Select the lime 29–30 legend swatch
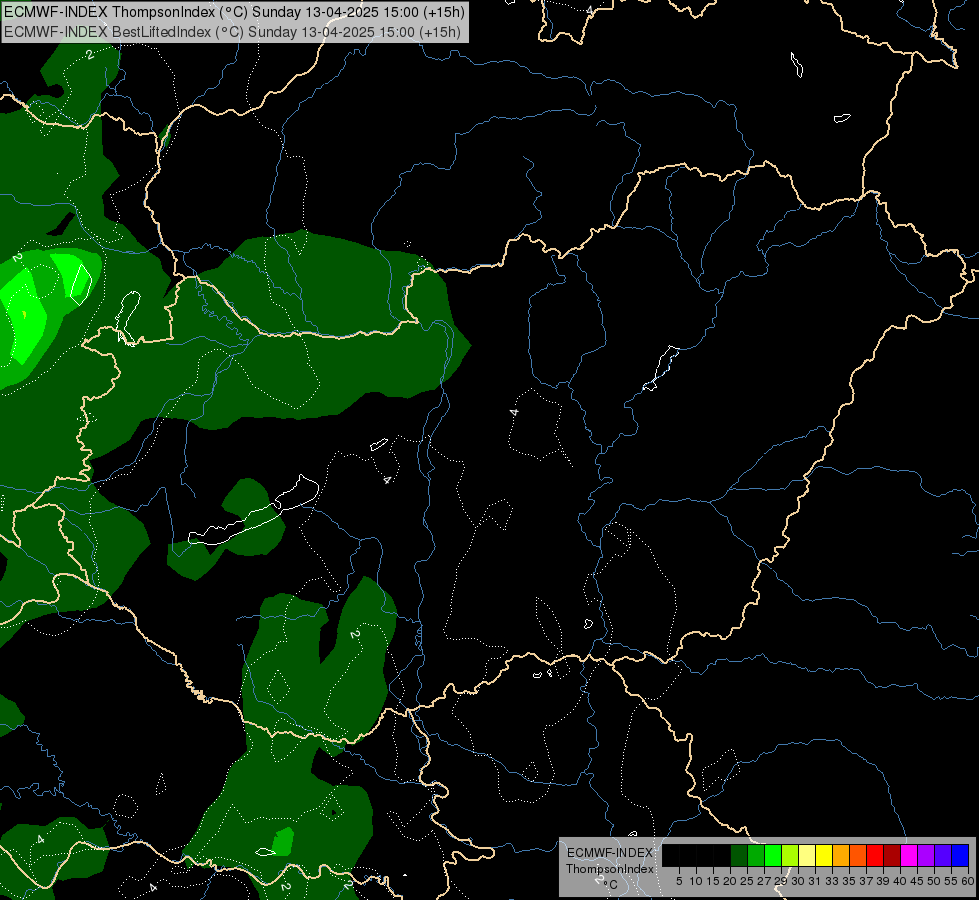 [x=790, y=855]
